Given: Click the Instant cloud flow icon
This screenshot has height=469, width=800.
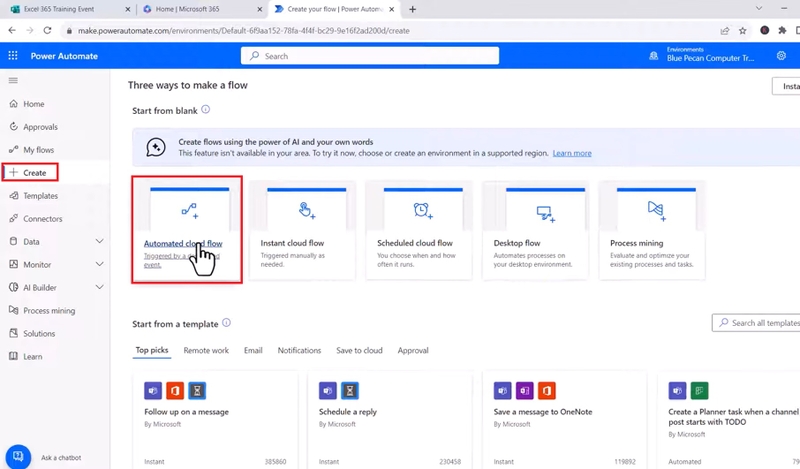Looking at the screenshot, I should (307, 210).
